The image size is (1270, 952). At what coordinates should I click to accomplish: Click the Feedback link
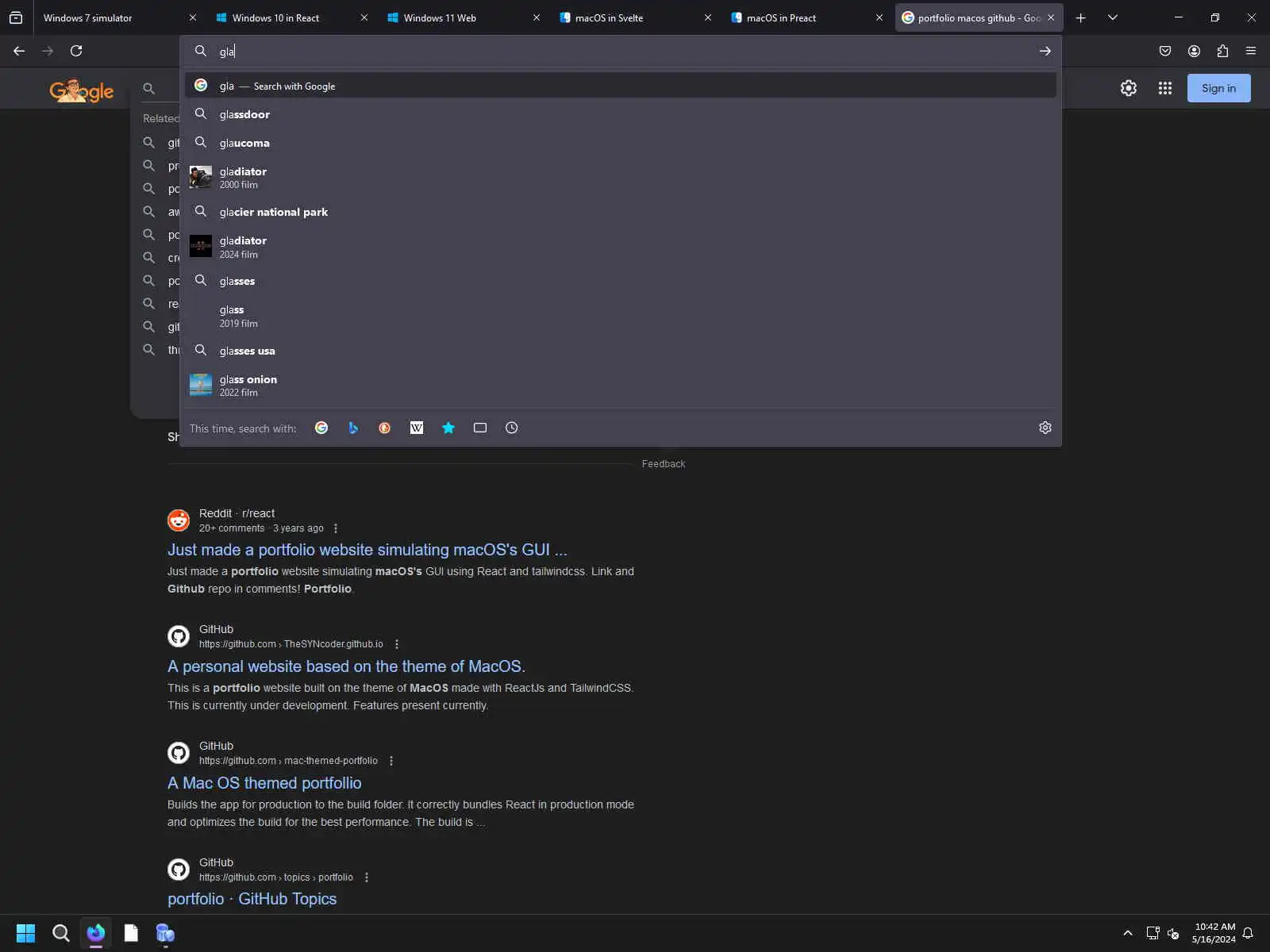pyautogui.click(x=664, y=464)
